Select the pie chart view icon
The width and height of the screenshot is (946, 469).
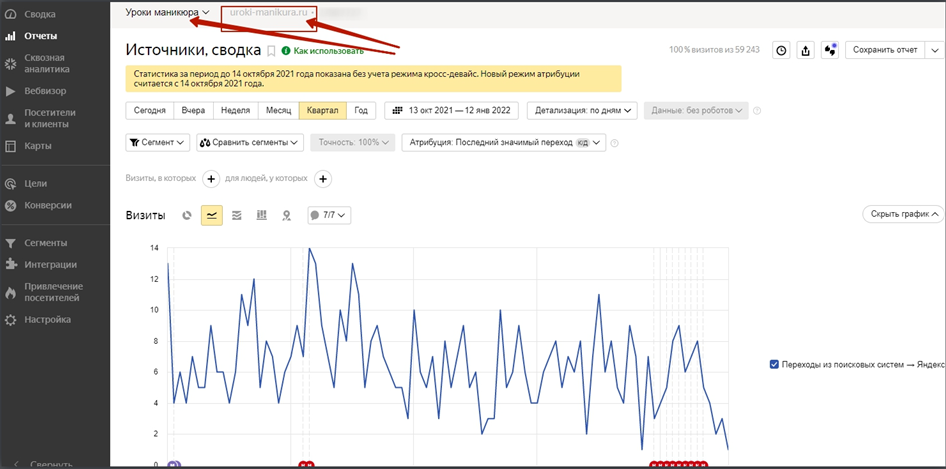coord(187,215)
